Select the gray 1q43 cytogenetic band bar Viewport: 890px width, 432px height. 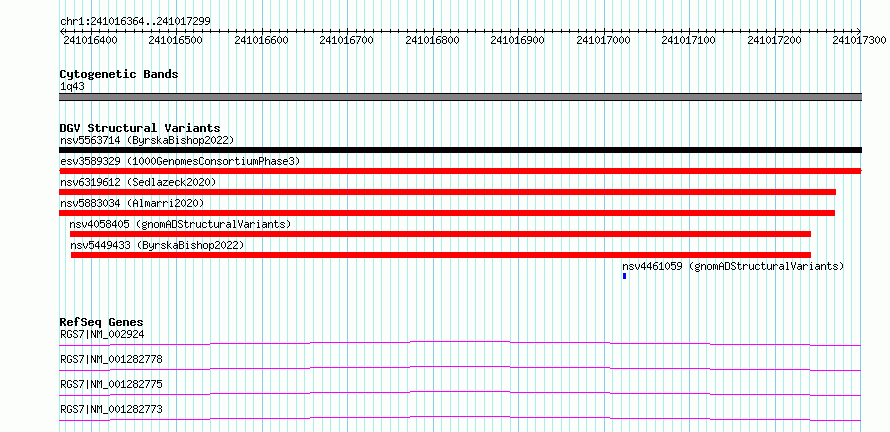tap(460, 97)
